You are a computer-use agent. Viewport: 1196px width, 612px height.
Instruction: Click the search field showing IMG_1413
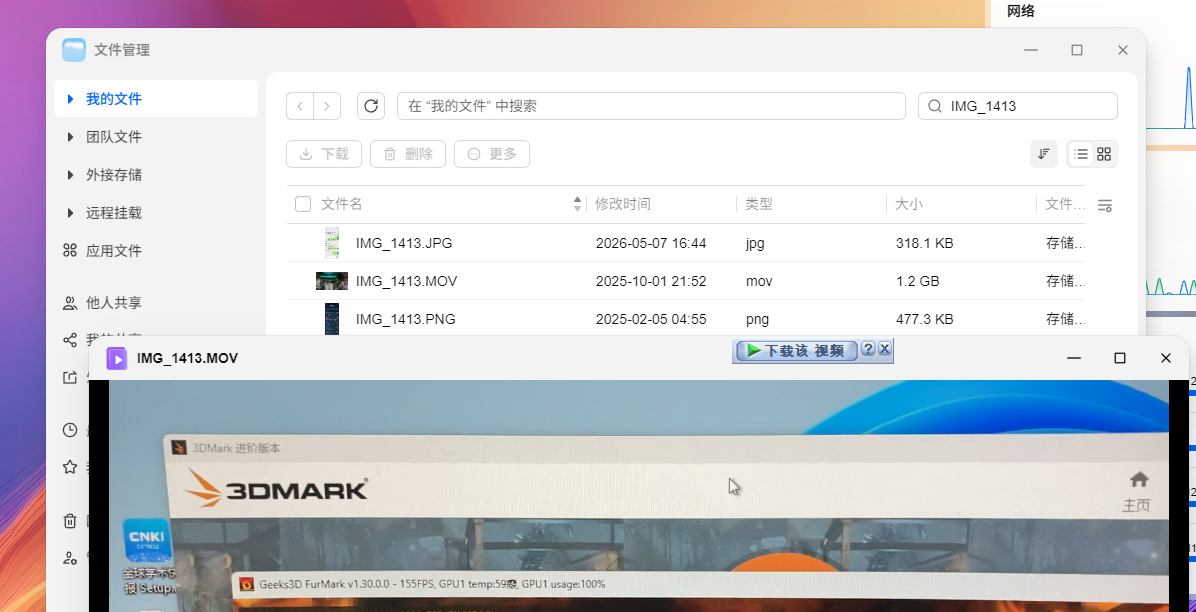point(1018,106)
